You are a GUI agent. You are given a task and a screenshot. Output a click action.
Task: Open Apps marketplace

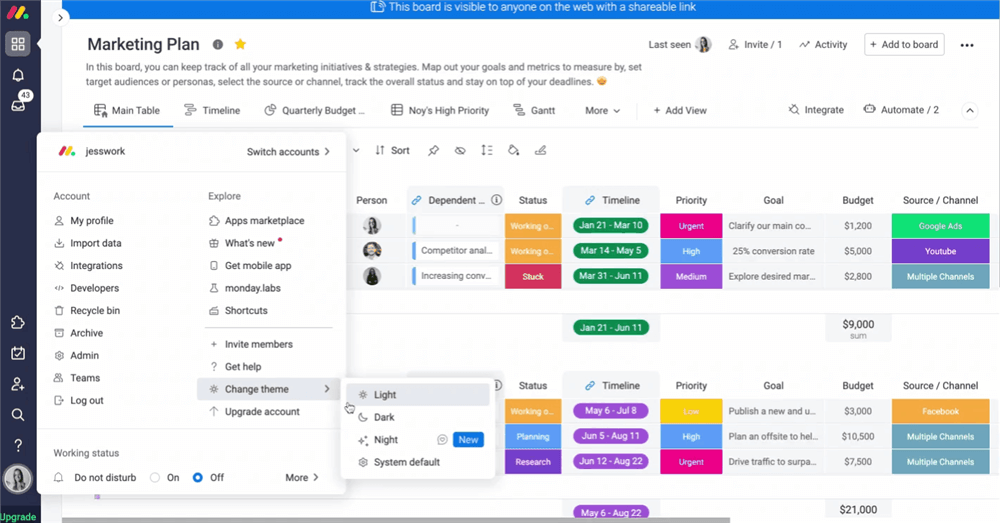tap(257, 221)
